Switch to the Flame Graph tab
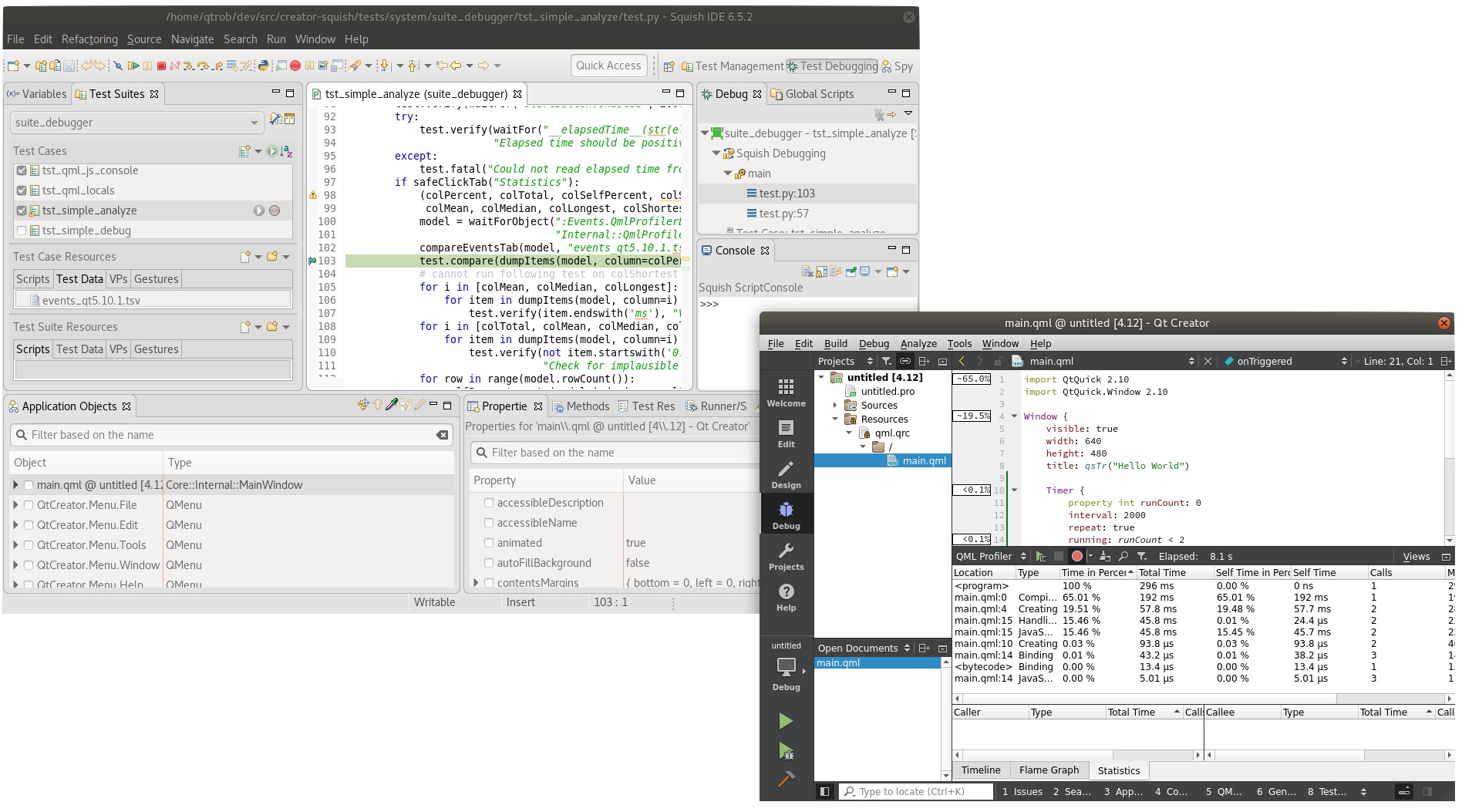The width and height of the screenshot is (1472, 812). pos(1049,770)
